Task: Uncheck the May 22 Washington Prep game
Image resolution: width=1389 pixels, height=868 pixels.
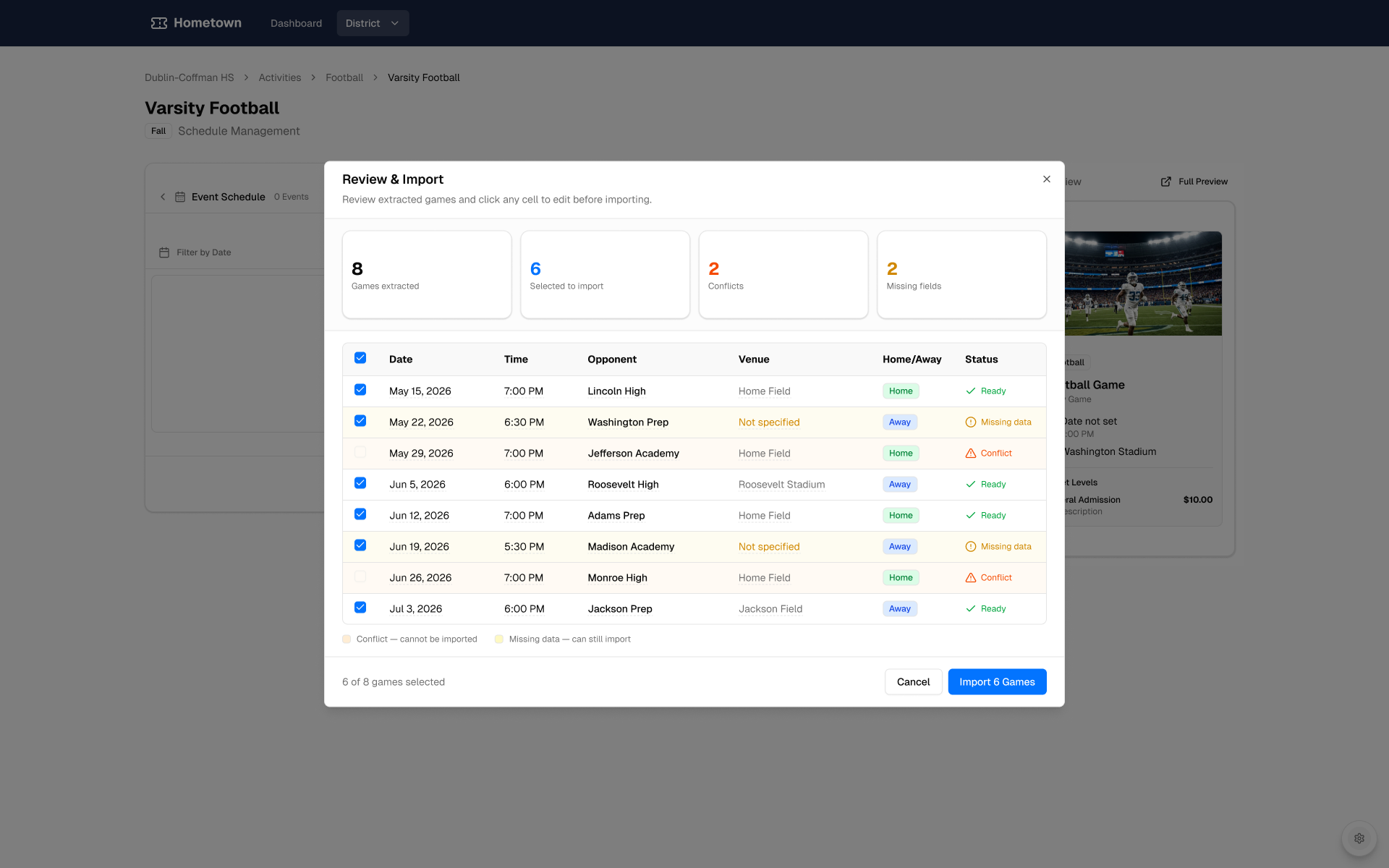Action: (360, 421)
